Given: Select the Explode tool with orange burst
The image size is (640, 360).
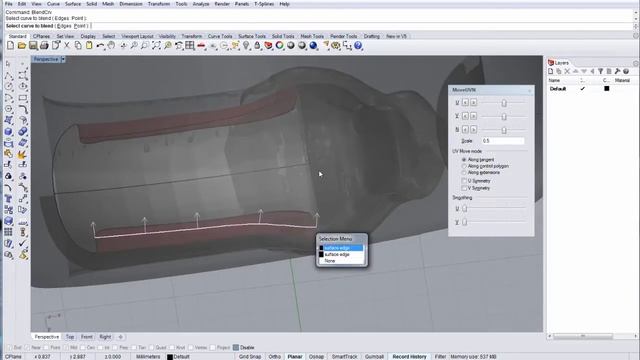Looking at the screenshot, I should (x=23, y=154).
